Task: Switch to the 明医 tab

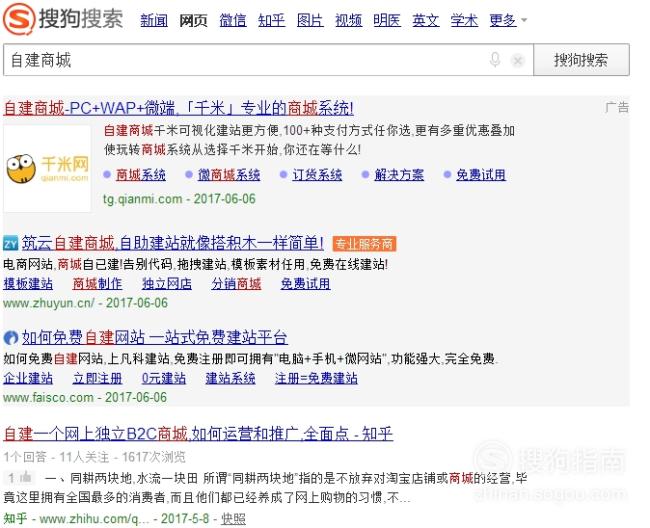Action: pos(387,20)
